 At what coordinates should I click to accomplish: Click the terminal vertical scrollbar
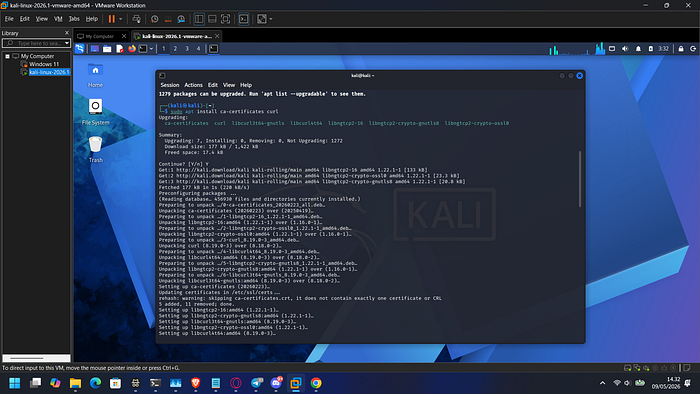[580, 178]
